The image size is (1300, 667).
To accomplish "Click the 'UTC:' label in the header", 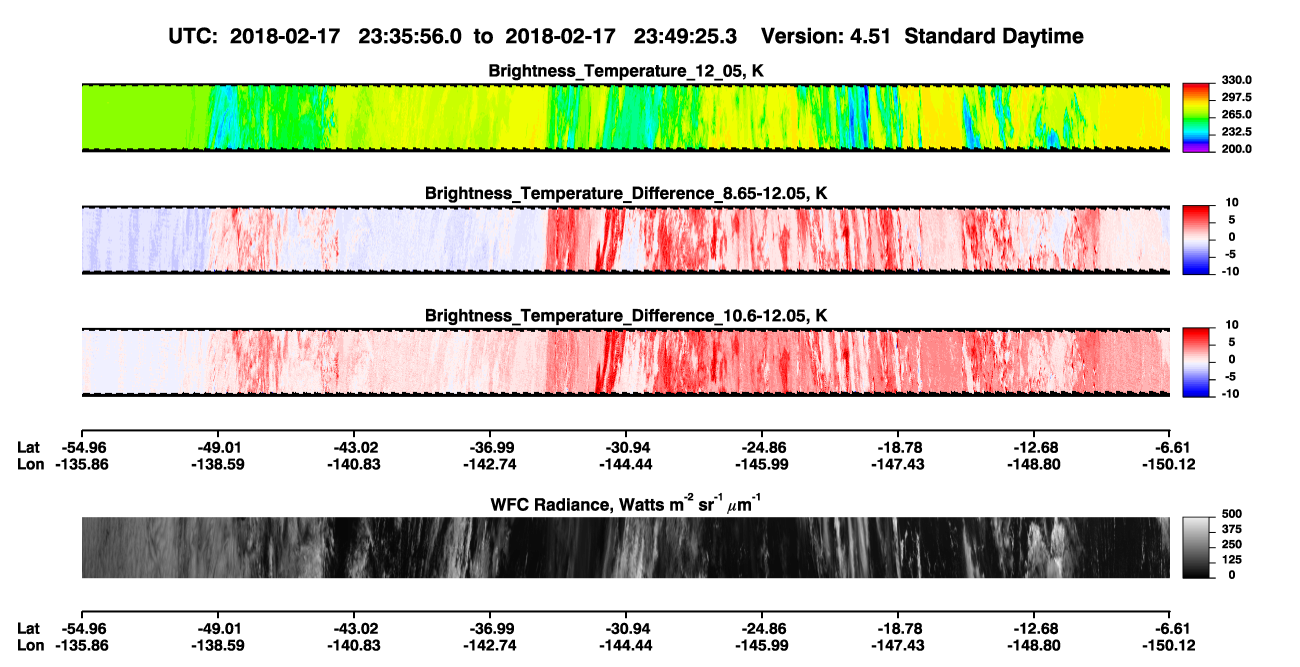I will click(x=195, y=36).
